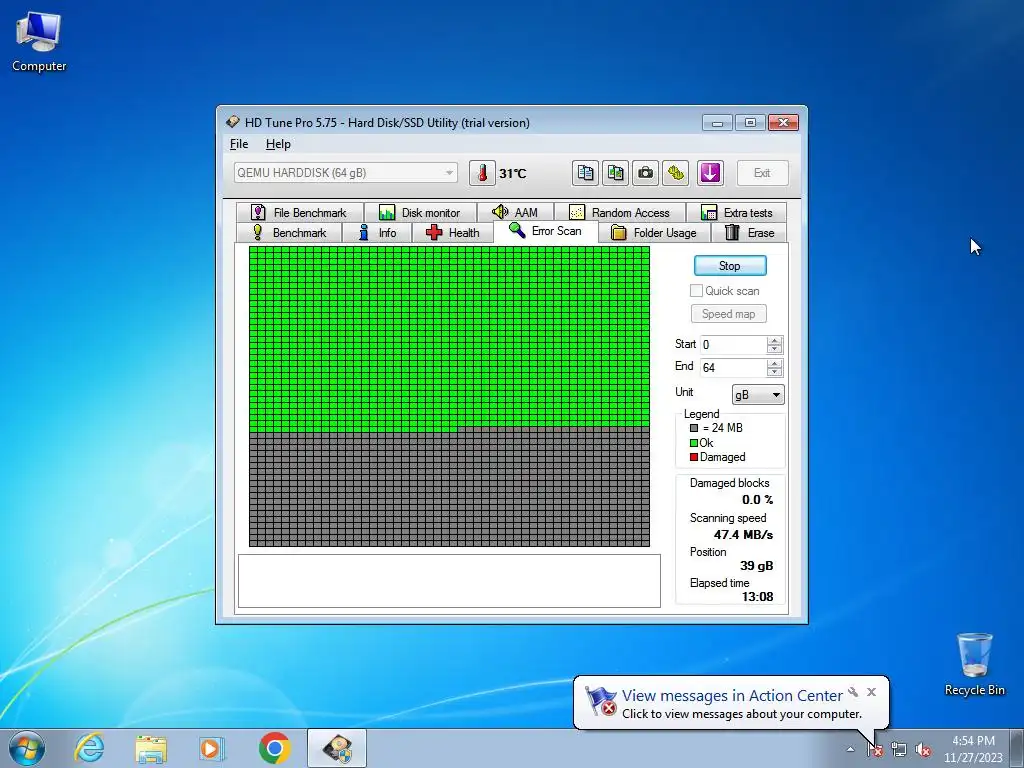Decrease the End value spinner
The width and height of the screenshot is (1024, 768).
(775, 372)
